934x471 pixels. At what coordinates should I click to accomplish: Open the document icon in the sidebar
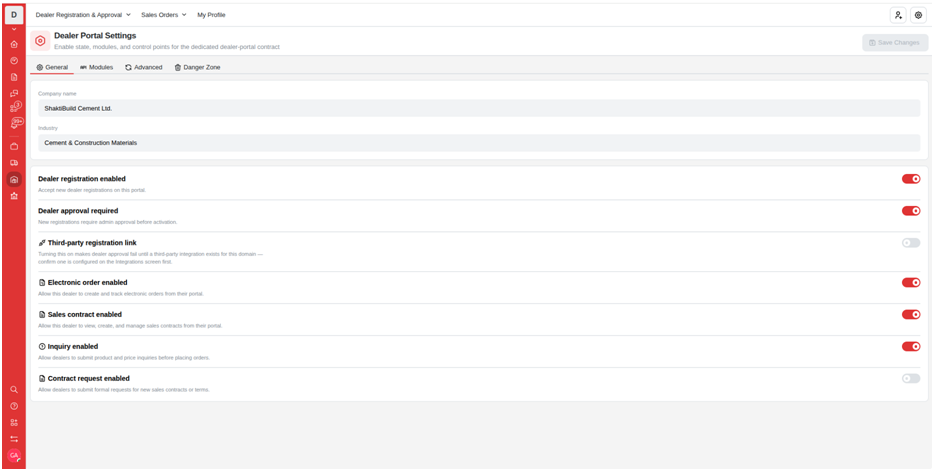[14, 77]
